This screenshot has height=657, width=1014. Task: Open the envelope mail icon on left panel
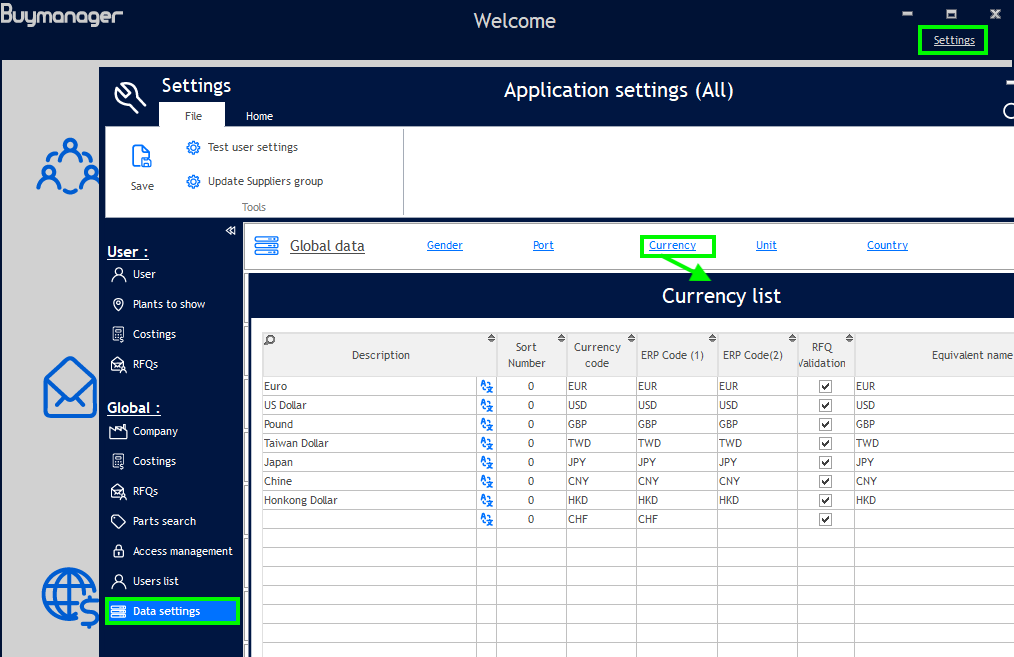[70, 387]
